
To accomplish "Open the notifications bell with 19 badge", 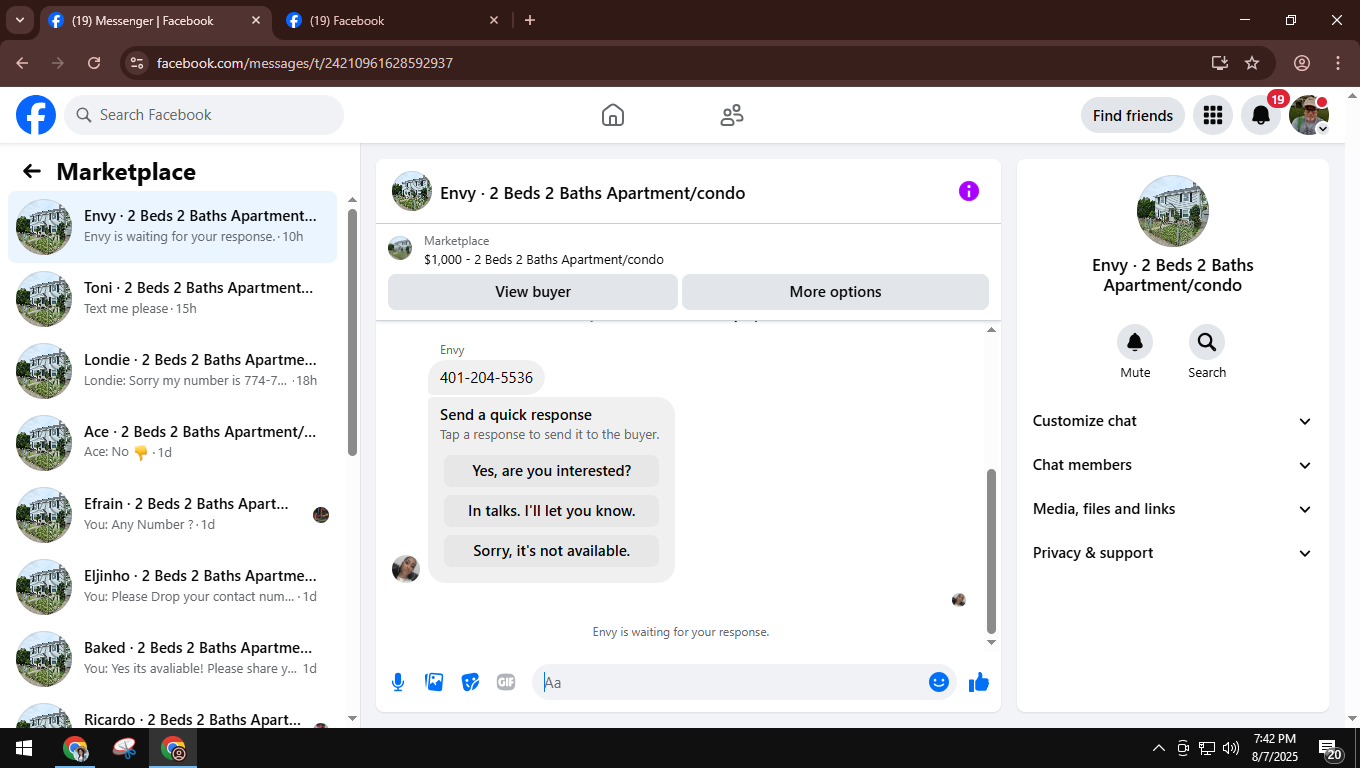I will pos(1261,115).
